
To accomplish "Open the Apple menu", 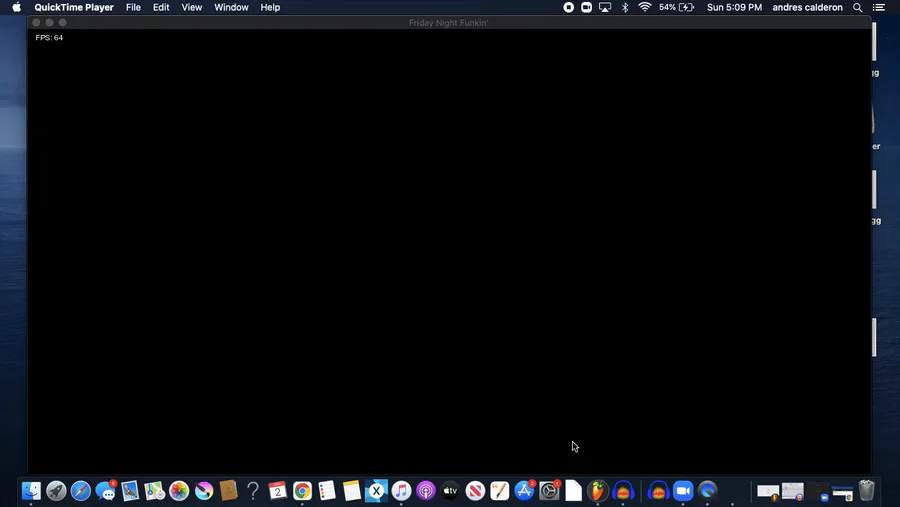I will [17, 7].
